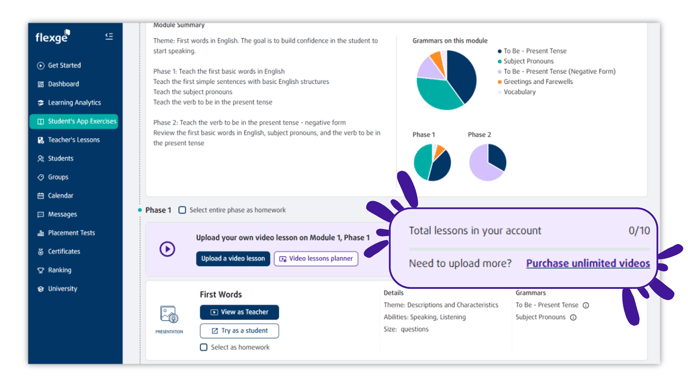Screen dimensions: 688x387
Task: Click the flexge logo
Action: [53, 36]
